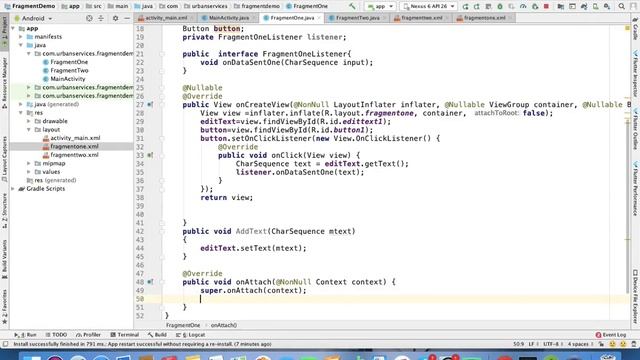This screenshot has height=360, width=640.
Task: Open the AVD Manager icon in toolbar
Action: click(596, 7)
